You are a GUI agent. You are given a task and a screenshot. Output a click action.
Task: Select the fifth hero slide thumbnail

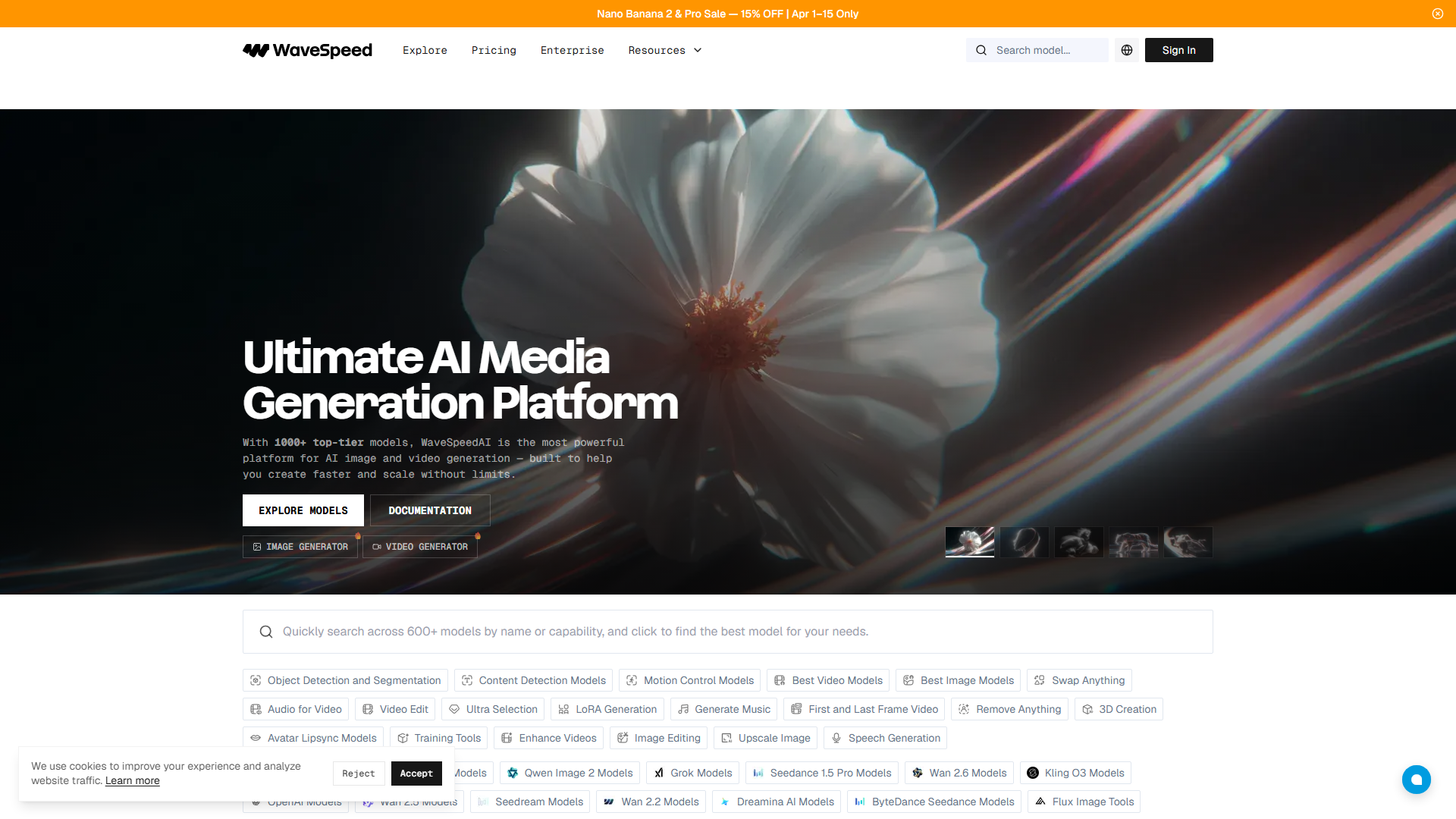(1188, 542)
